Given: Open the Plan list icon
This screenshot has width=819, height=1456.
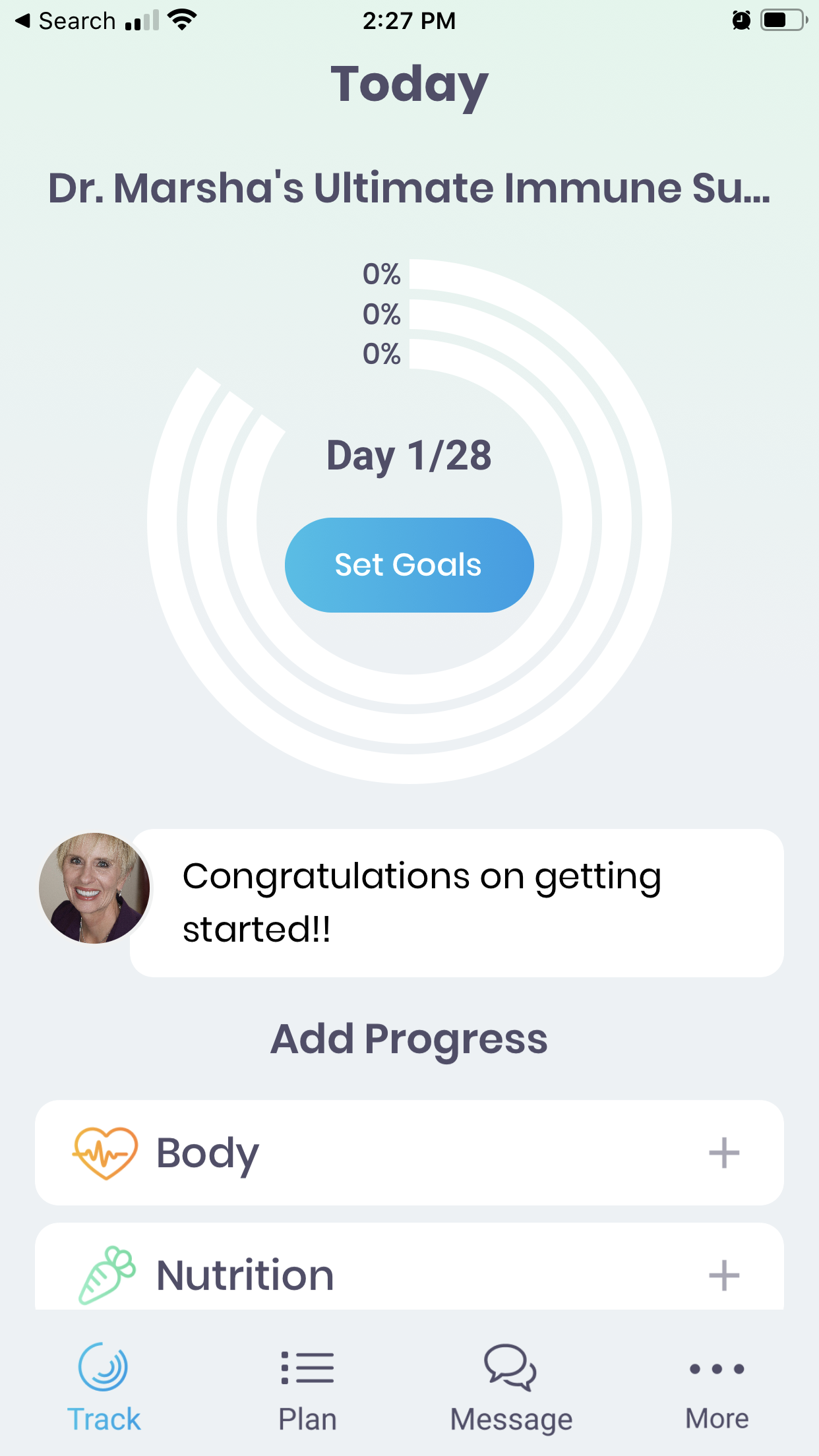Looking at the screenshot, I should [x=307, y=1368].
